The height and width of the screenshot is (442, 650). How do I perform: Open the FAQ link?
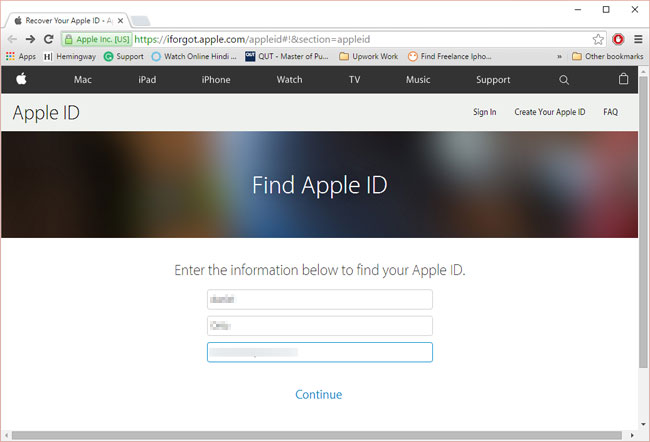click(x=610, y=112)
